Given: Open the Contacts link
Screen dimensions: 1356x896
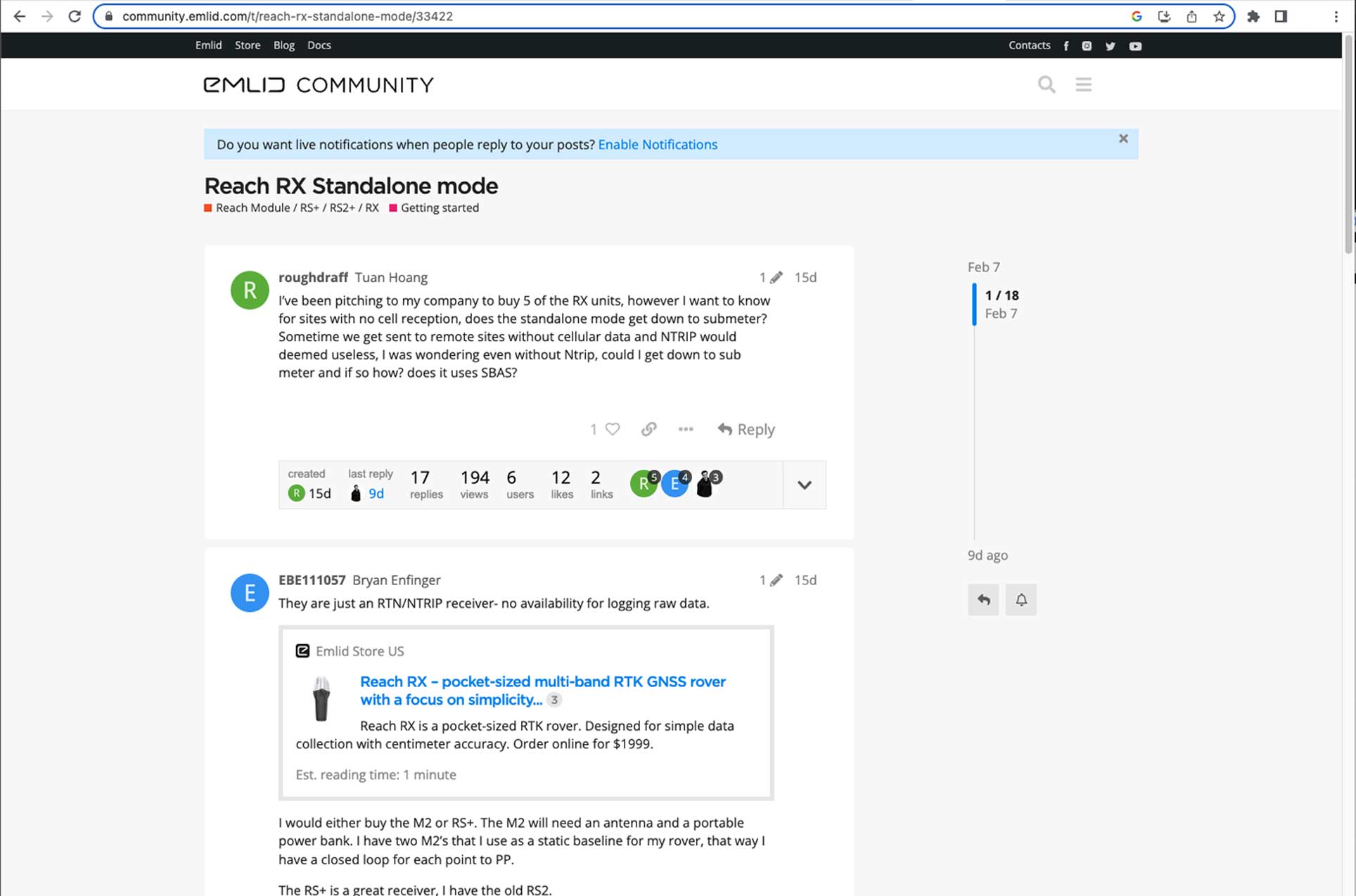Looking at the screenshot, I should tap(1029, 45).
